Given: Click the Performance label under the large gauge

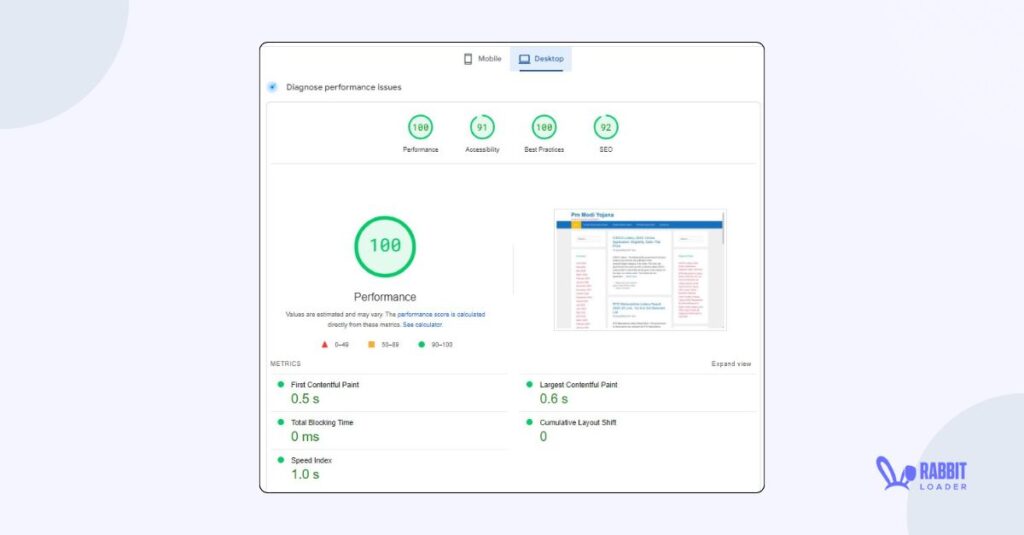Looking at the screenshot, I should coord(385,297).
